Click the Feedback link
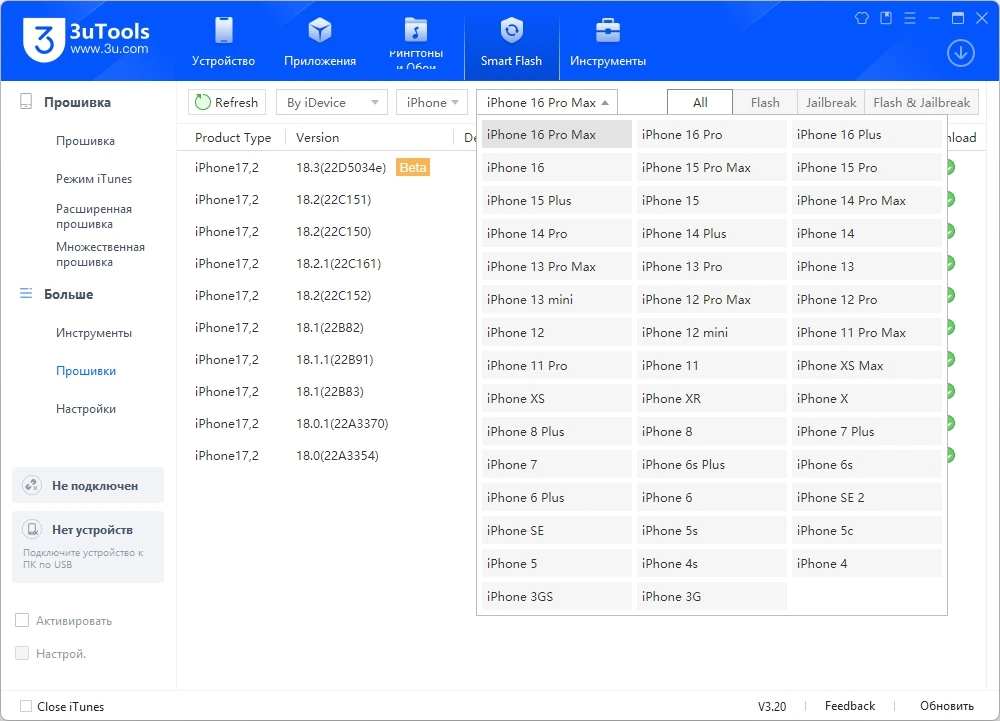Viewport: 1000px width, 721px height. click(849, 706)
